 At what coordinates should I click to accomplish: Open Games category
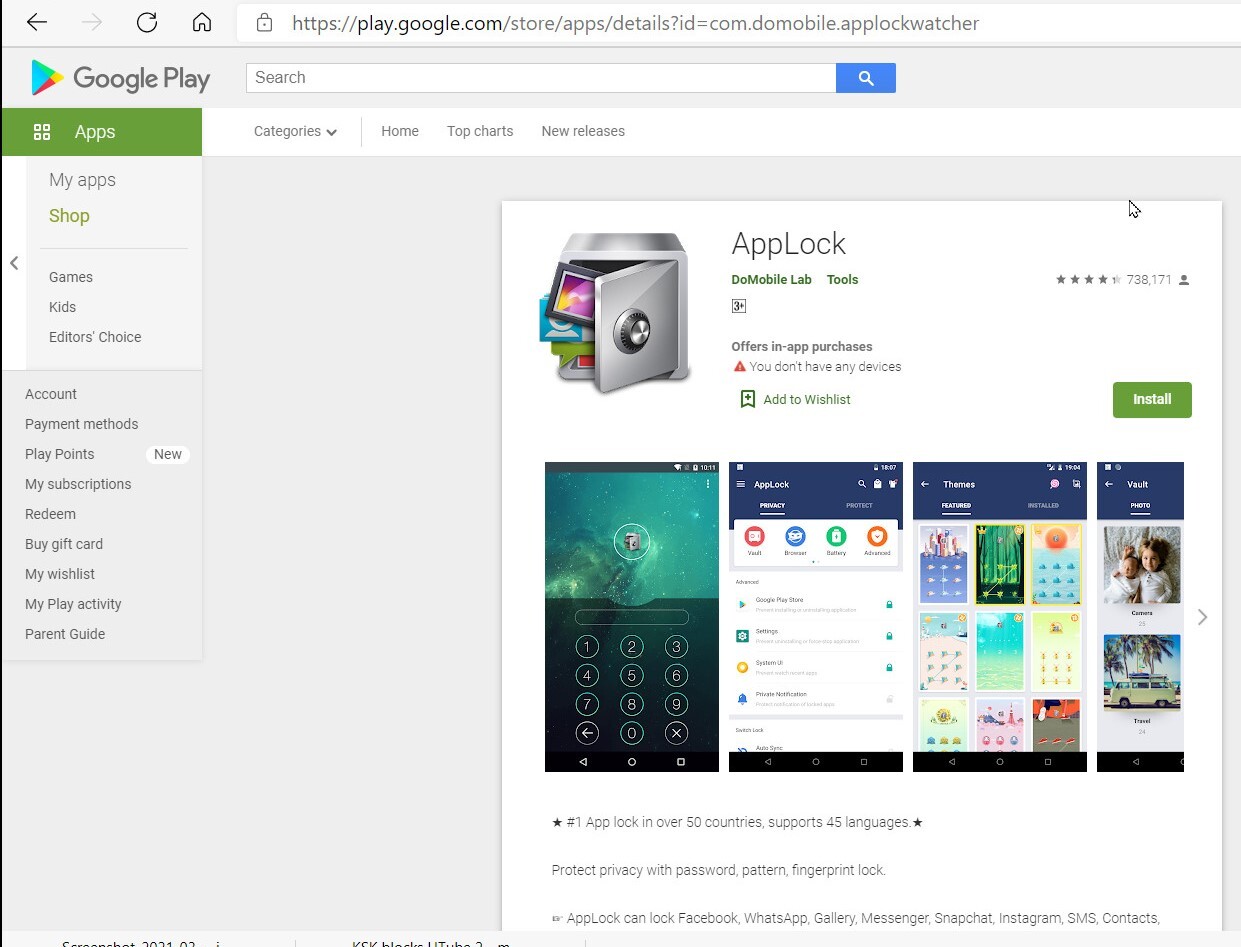pyautogui.click(x=71, y=277)
